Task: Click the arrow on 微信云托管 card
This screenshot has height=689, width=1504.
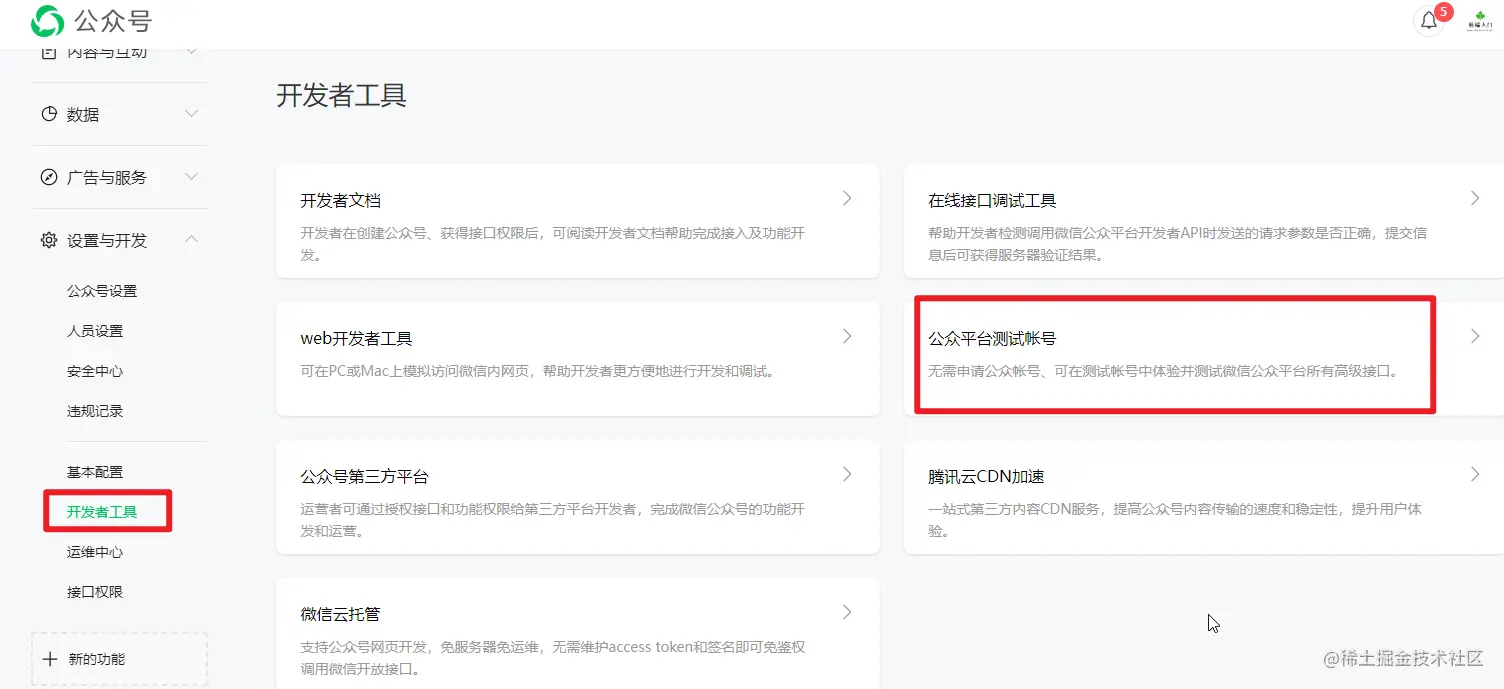Action: (847, 612)
